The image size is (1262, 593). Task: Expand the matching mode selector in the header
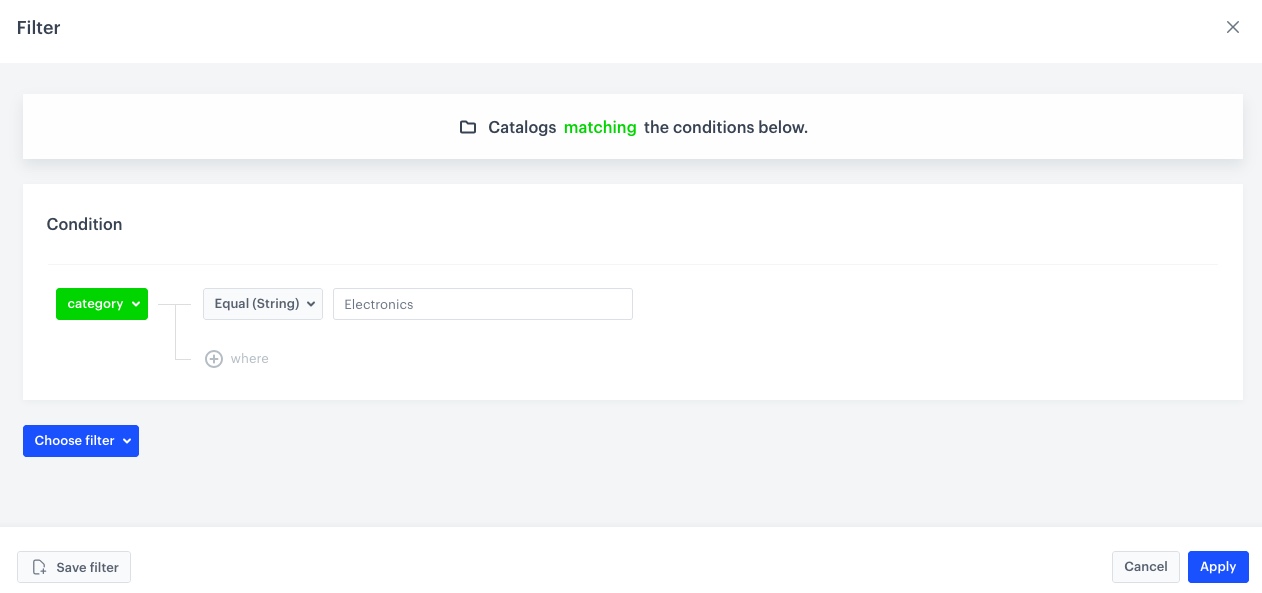click(600, 127)
